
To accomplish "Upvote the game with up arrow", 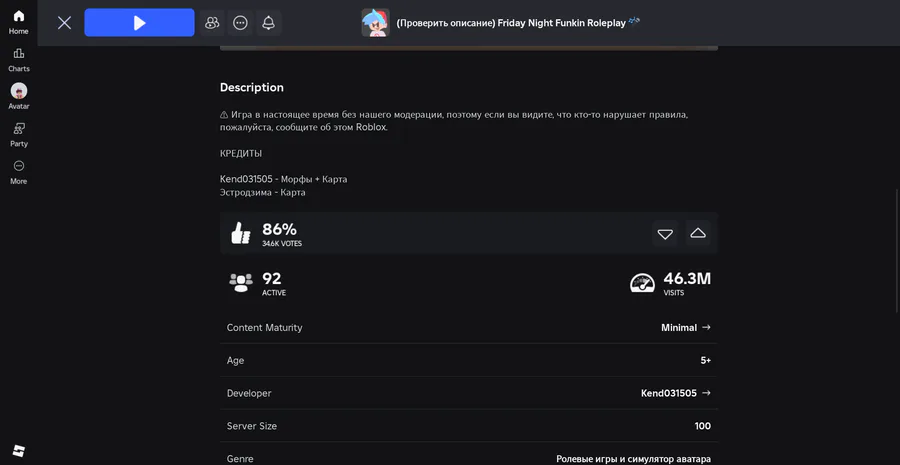I will [x=698, y=233].
